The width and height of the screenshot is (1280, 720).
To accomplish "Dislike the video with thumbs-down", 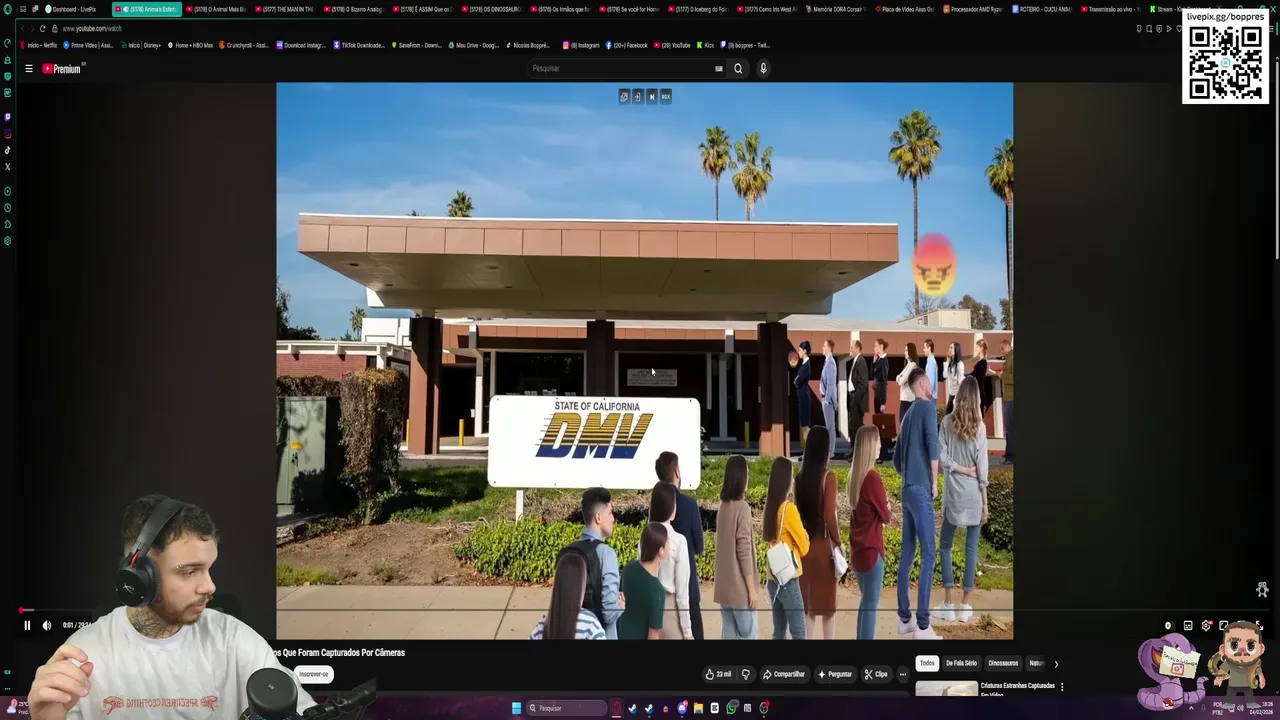I will coord(745,674).
